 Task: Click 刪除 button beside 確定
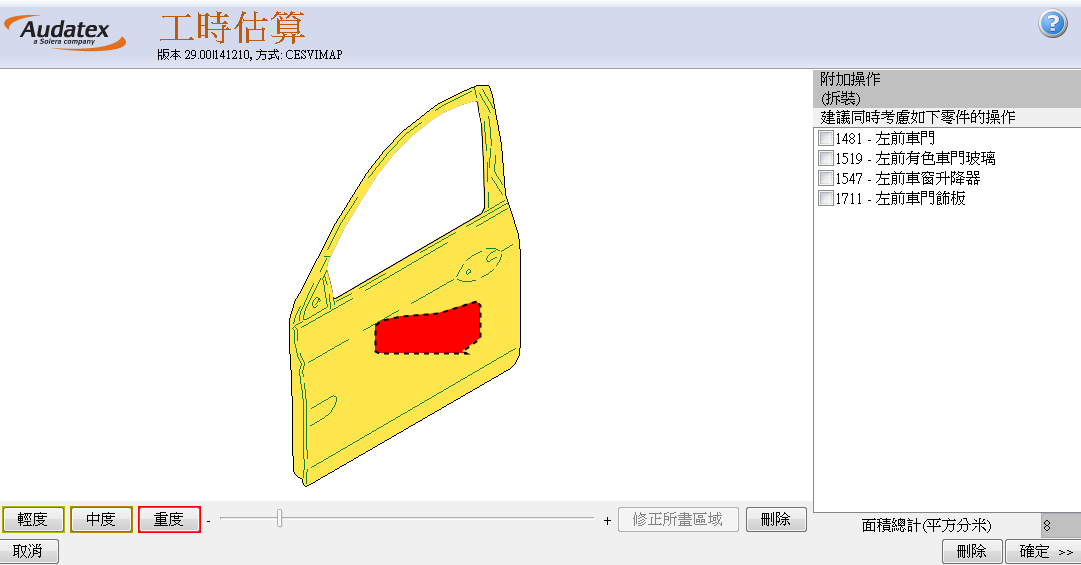(971, 551)
